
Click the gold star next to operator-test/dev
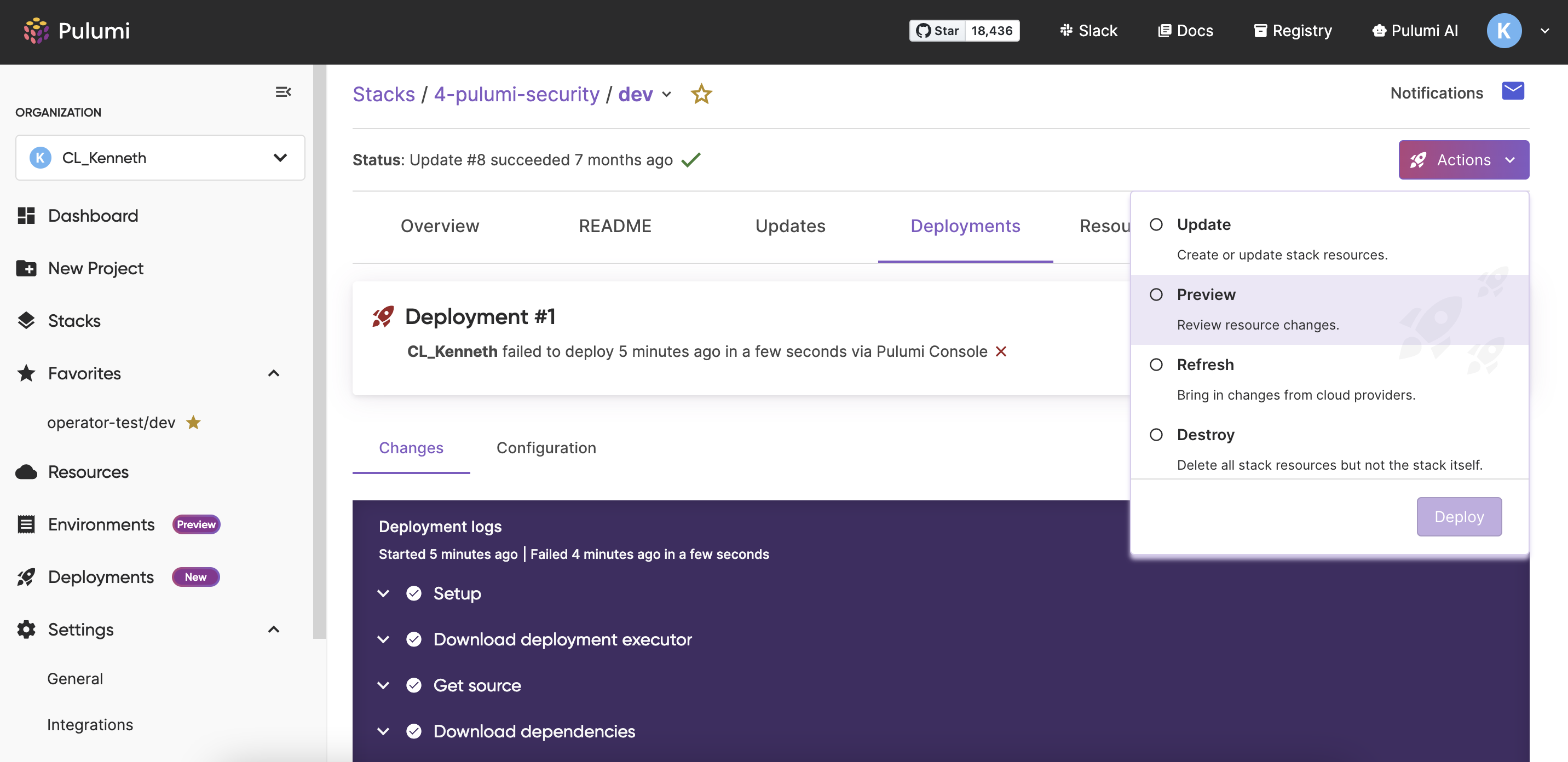pyautogui.click(x=194, y=422)
